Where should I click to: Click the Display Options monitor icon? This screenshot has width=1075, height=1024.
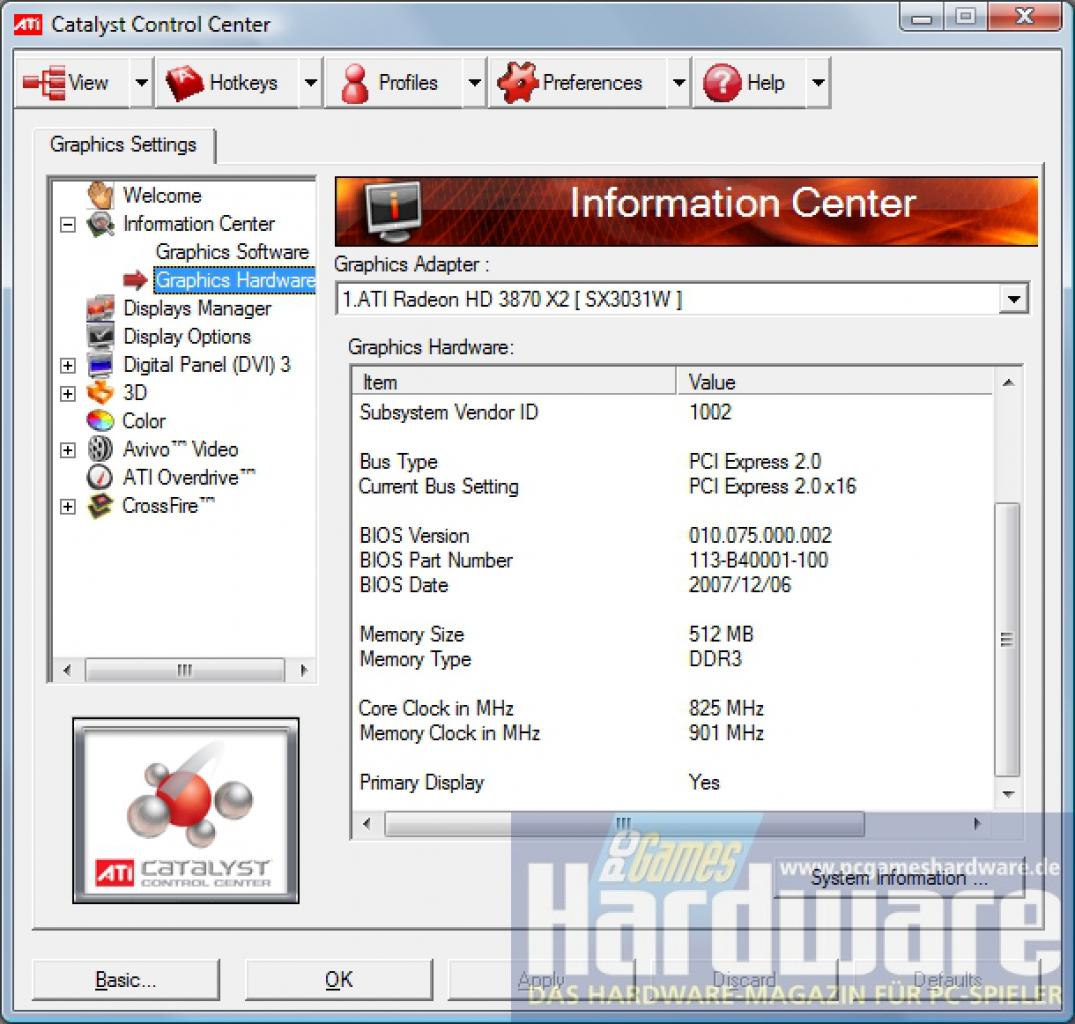tap(100, 337)
